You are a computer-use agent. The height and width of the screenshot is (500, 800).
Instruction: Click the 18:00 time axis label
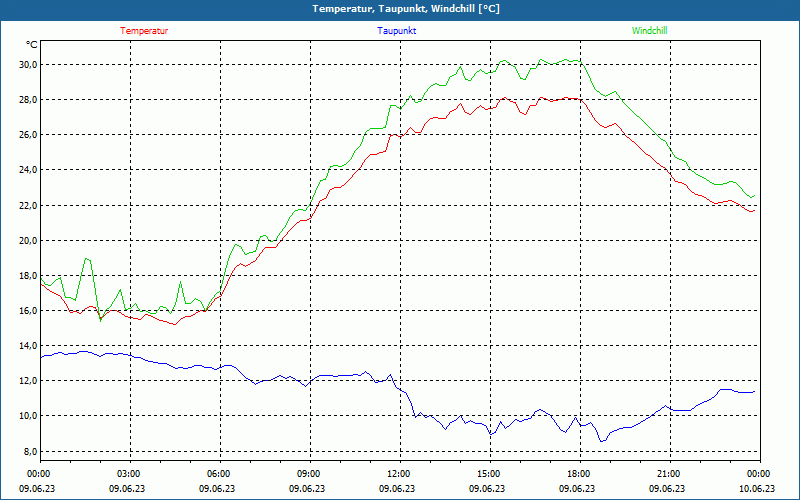coord(578,474)
